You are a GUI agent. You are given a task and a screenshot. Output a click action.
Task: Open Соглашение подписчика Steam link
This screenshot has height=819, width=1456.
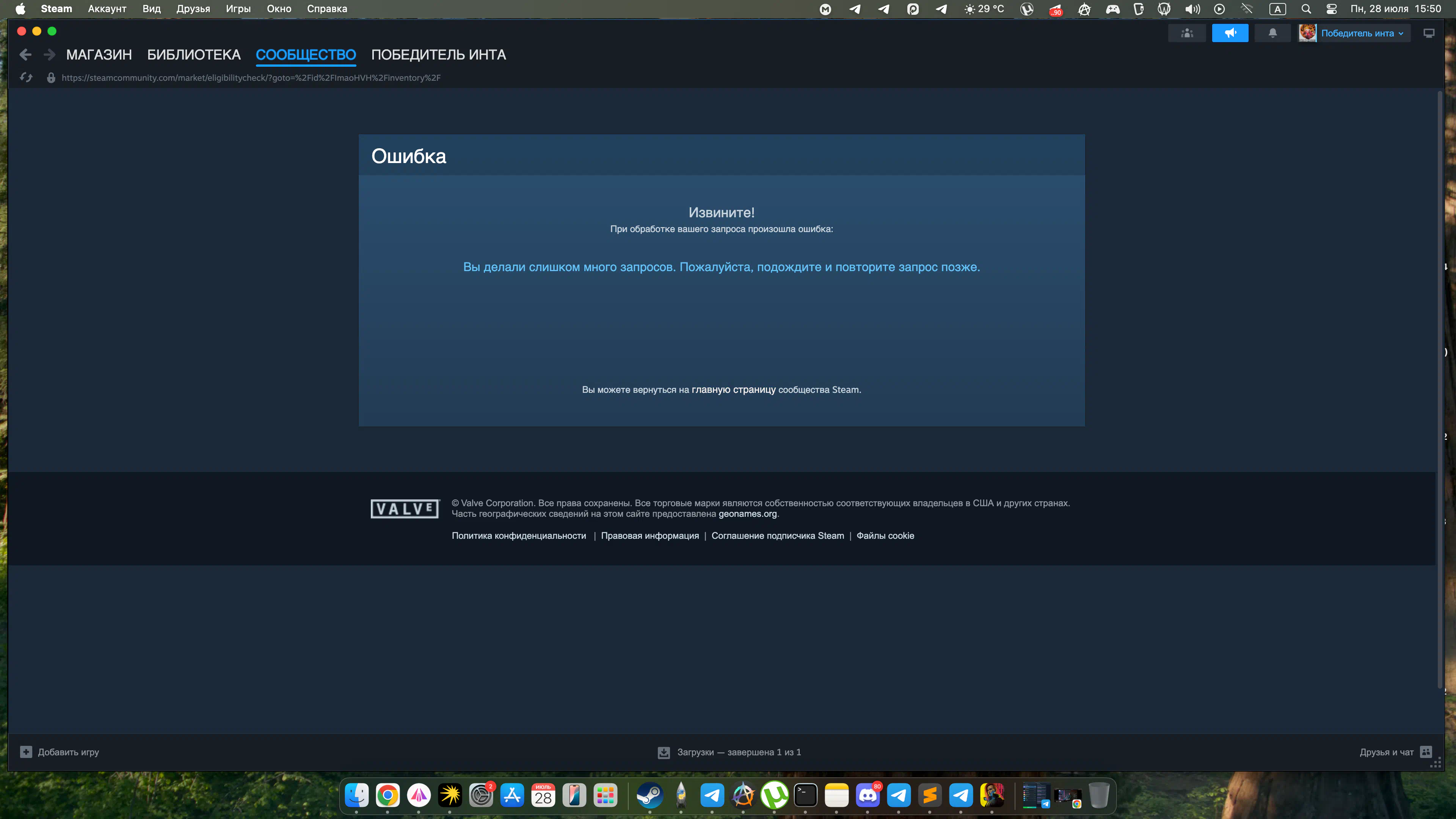tap(777, 536)
